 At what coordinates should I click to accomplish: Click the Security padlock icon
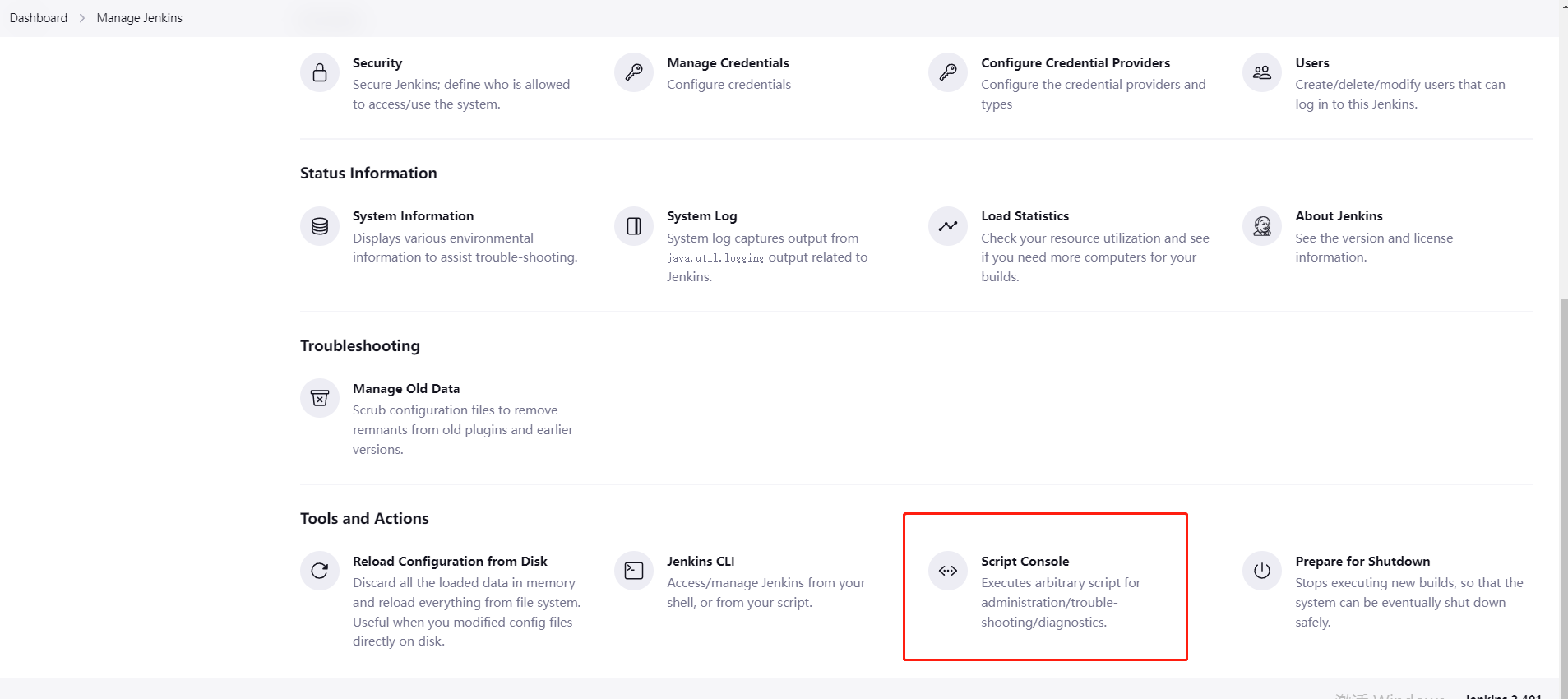coord(320,73)
